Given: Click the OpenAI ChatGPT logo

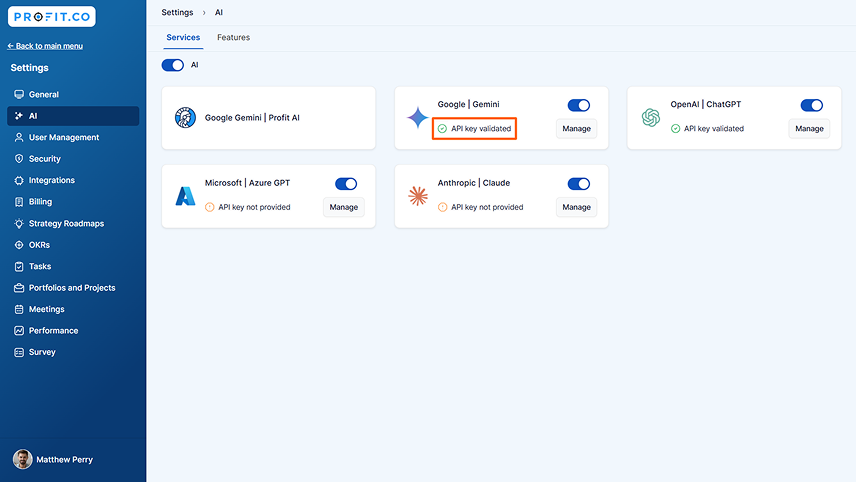Looking at the screenshot, I should tap(651, 118).
